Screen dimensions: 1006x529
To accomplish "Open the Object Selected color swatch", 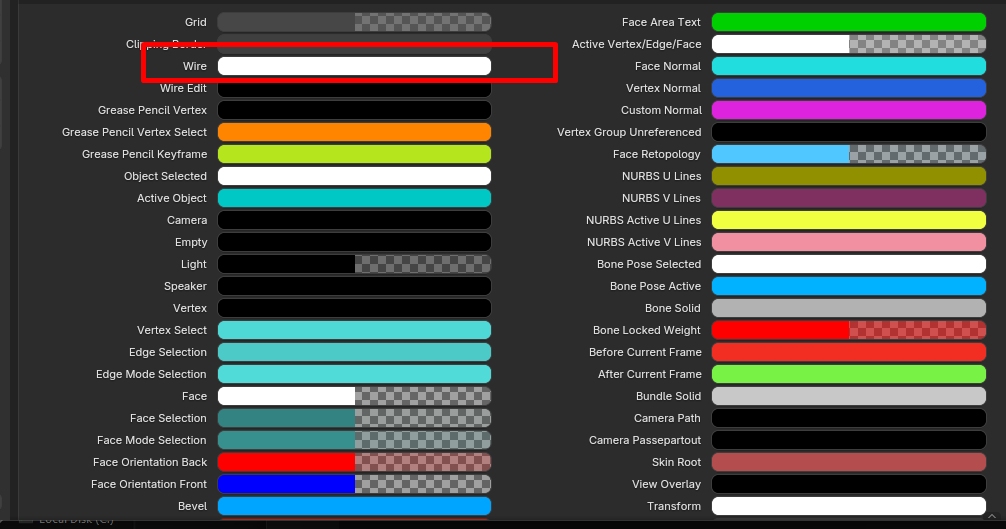I will pos(354,176).
